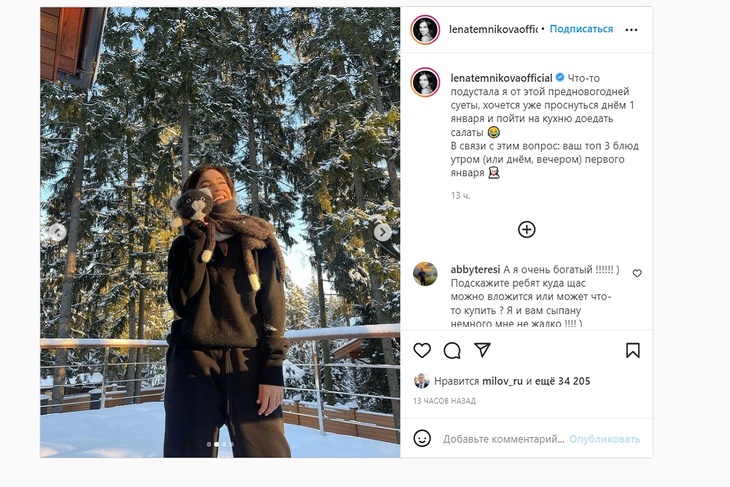The image size is (730, 487).
Task: Load more comments with plus button
Action: 526,230
